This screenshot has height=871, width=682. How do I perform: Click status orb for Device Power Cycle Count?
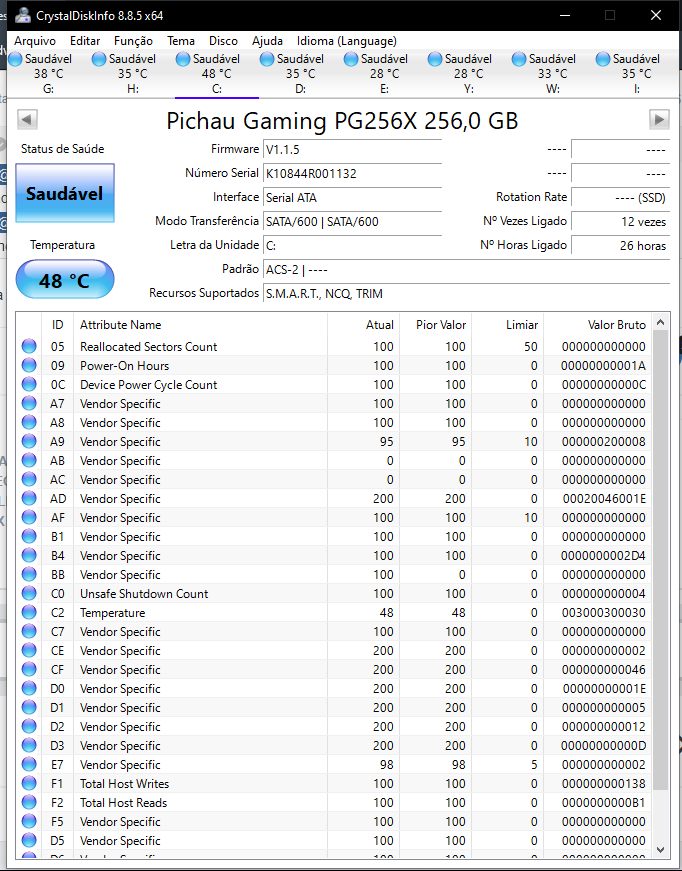point(29,384)
